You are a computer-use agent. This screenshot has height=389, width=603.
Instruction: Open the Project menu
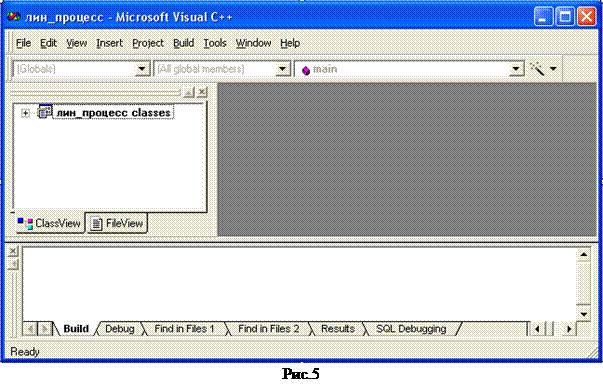[x=148, y=43]
